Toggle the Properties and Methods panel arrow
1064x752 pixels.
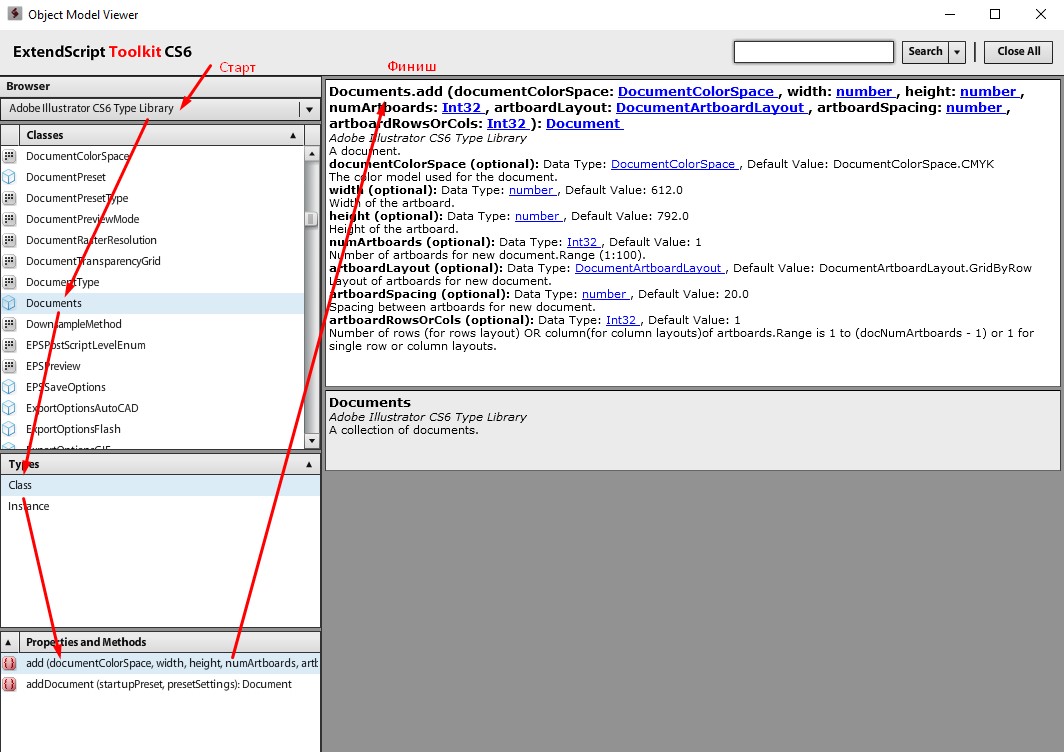tap(8, 642)
